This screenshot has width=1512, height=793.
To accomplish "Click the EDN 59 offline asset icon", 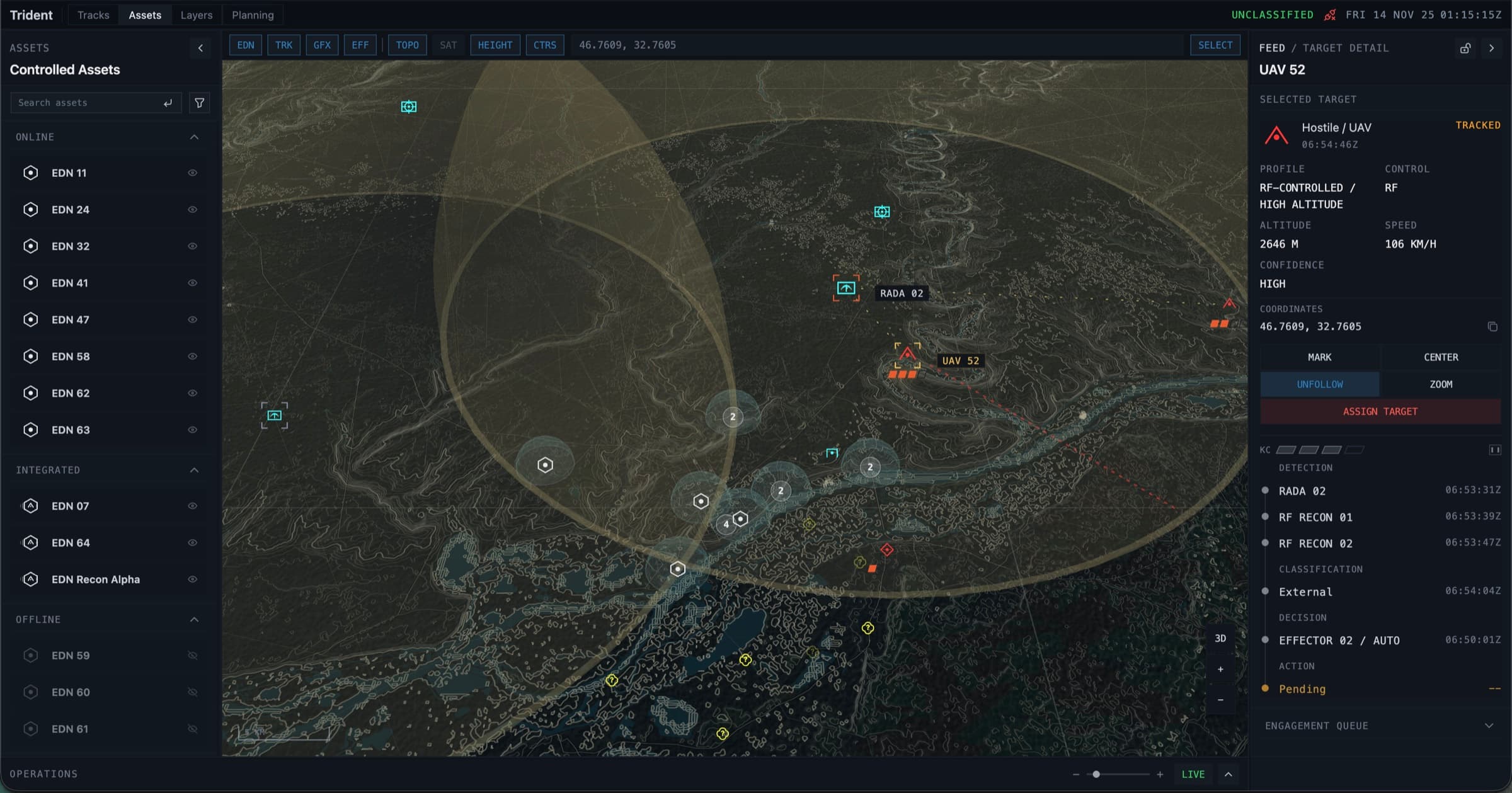I will [x=30, y=656].
